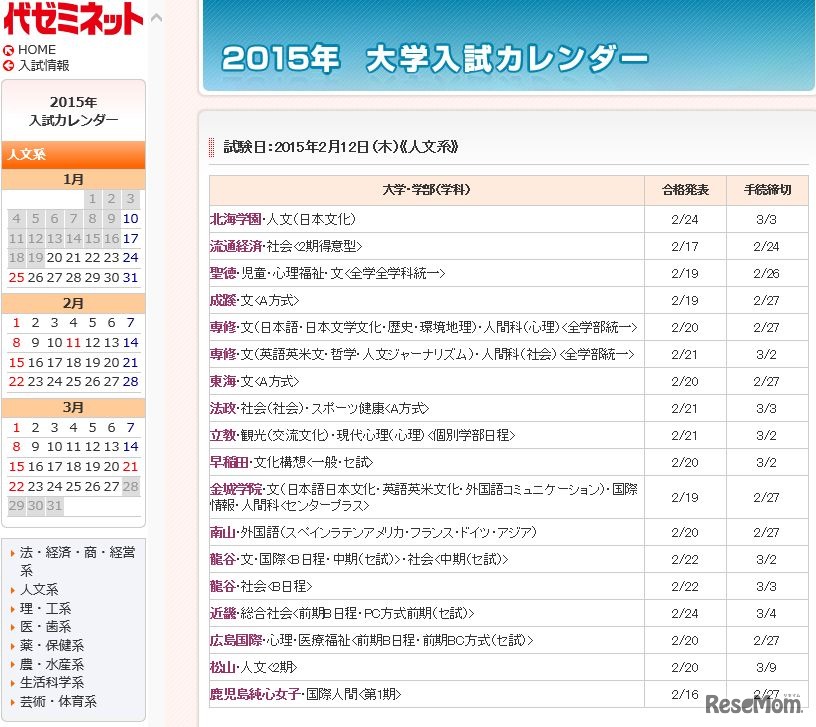This screenshot has height=727, width=816.
Task: Collapse the sidebar using the up chevron
Action: 156,17
